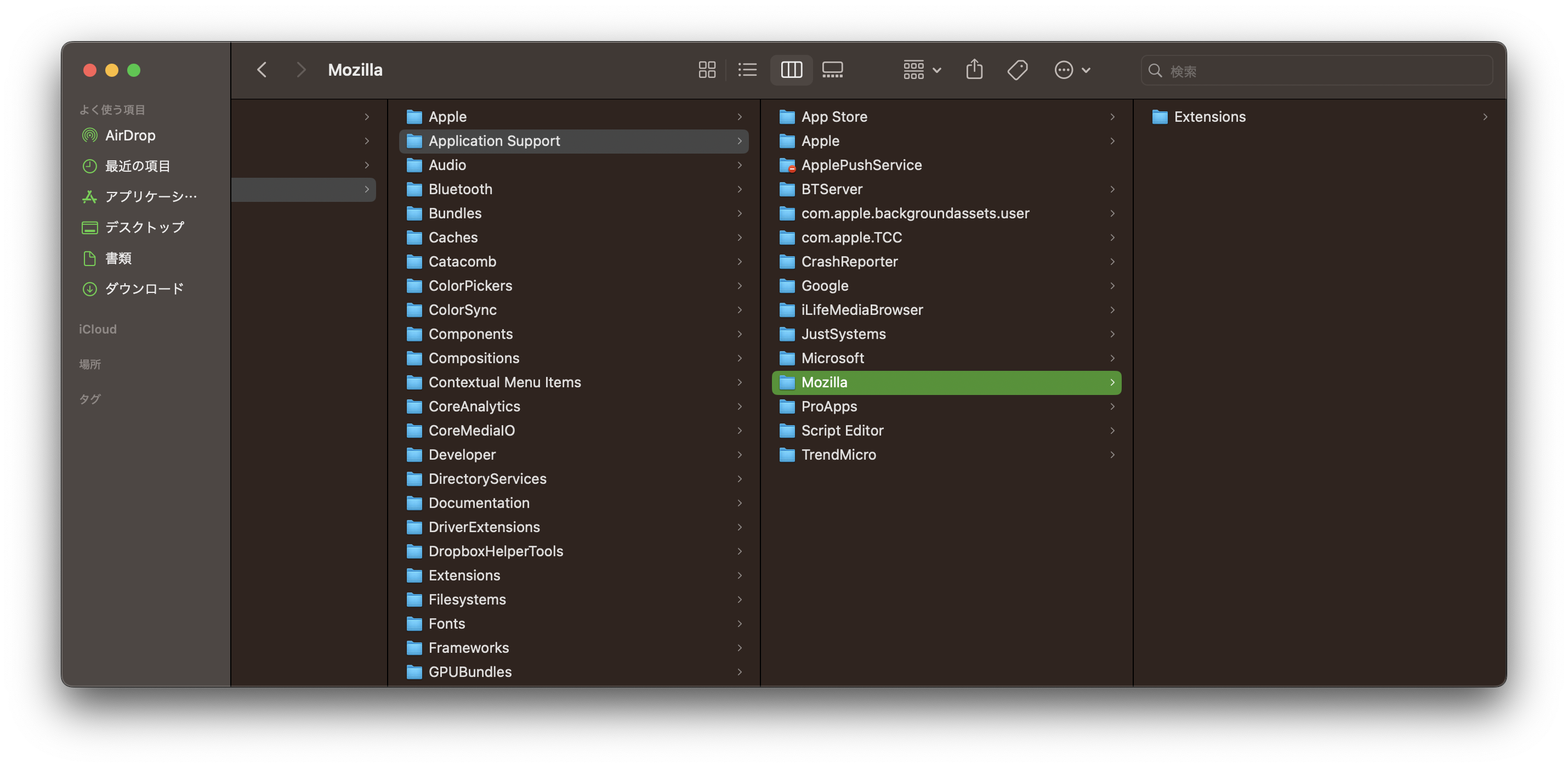Select the highlighted row in the first column
The width and height of the screenshot is (1568, 768).
pos(304,189)
